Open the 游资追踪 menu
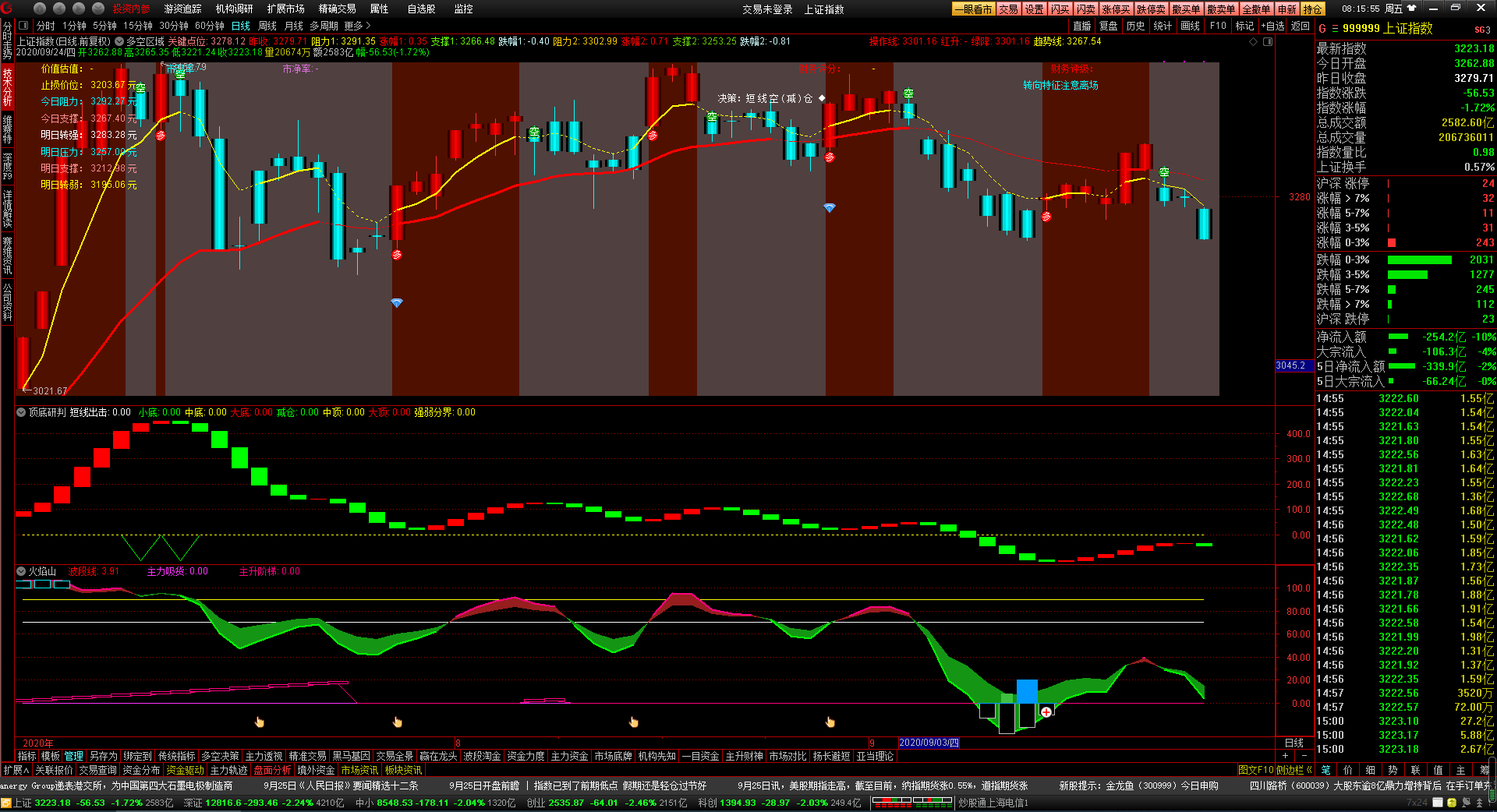This screenshot has height=812, width=1497. 182,9
